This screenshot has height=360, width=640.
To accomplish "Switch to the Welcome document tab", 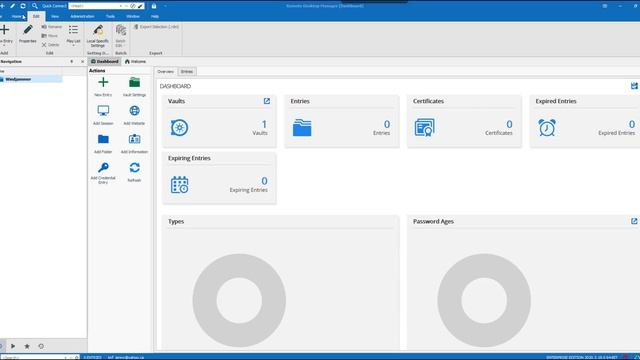I will tap(136, 62).
